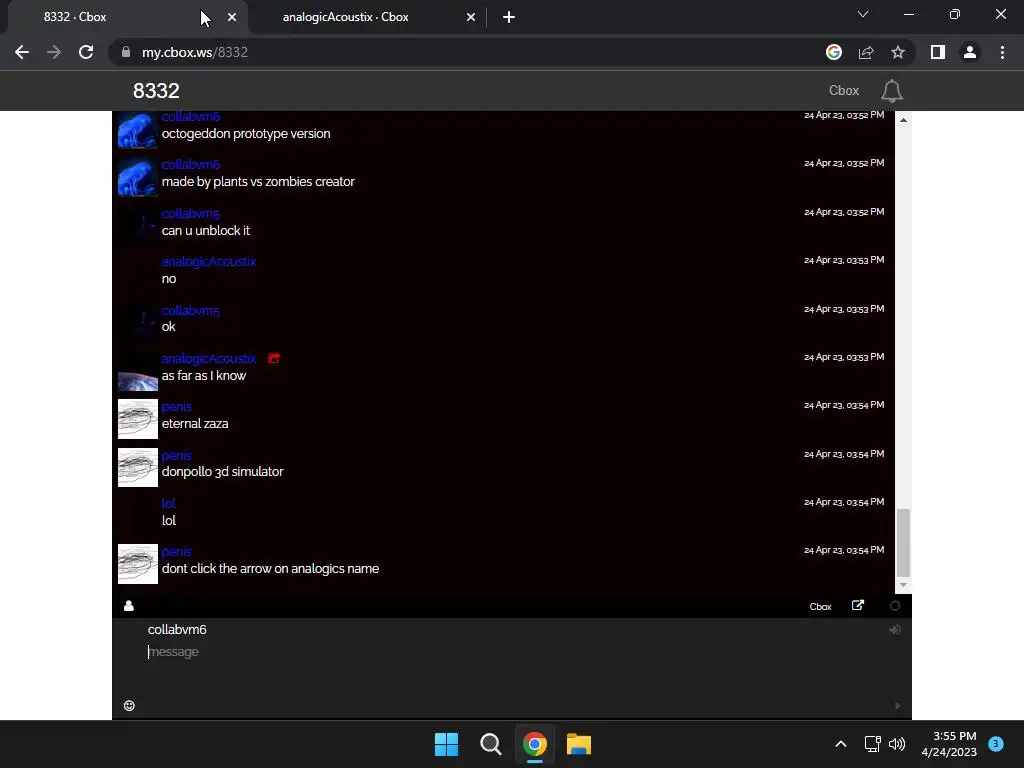
Task: Send message with arrow button
Action: 897,705
